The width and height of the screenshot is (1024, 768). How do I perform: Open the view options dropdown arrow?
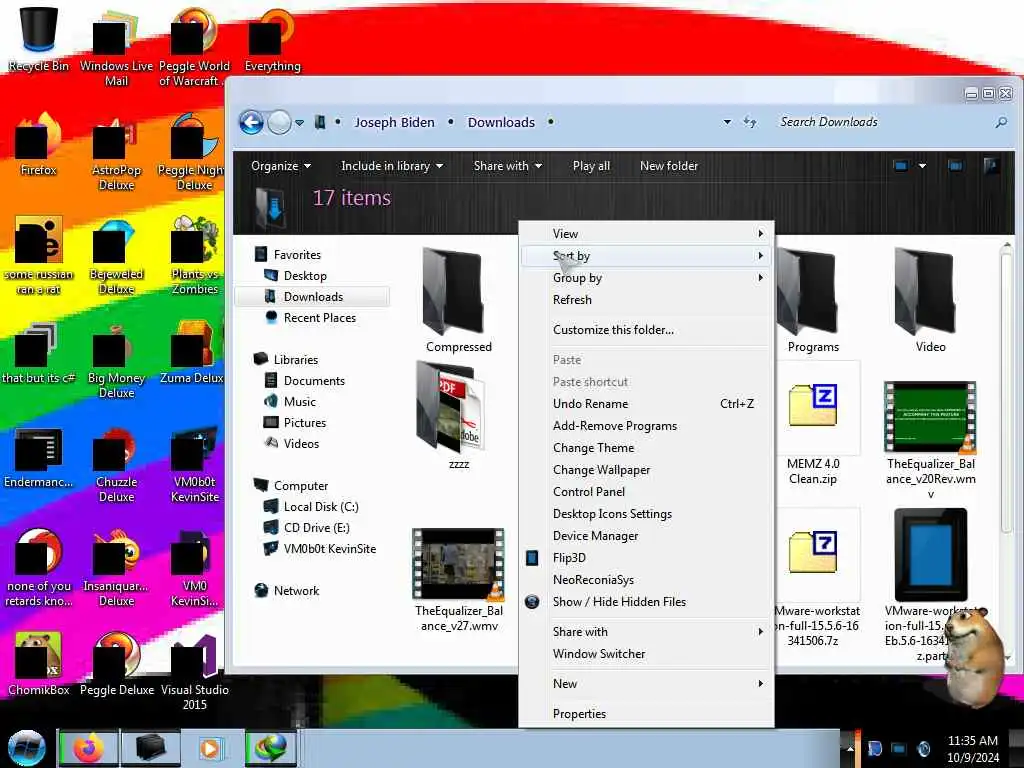coord(922,166)
